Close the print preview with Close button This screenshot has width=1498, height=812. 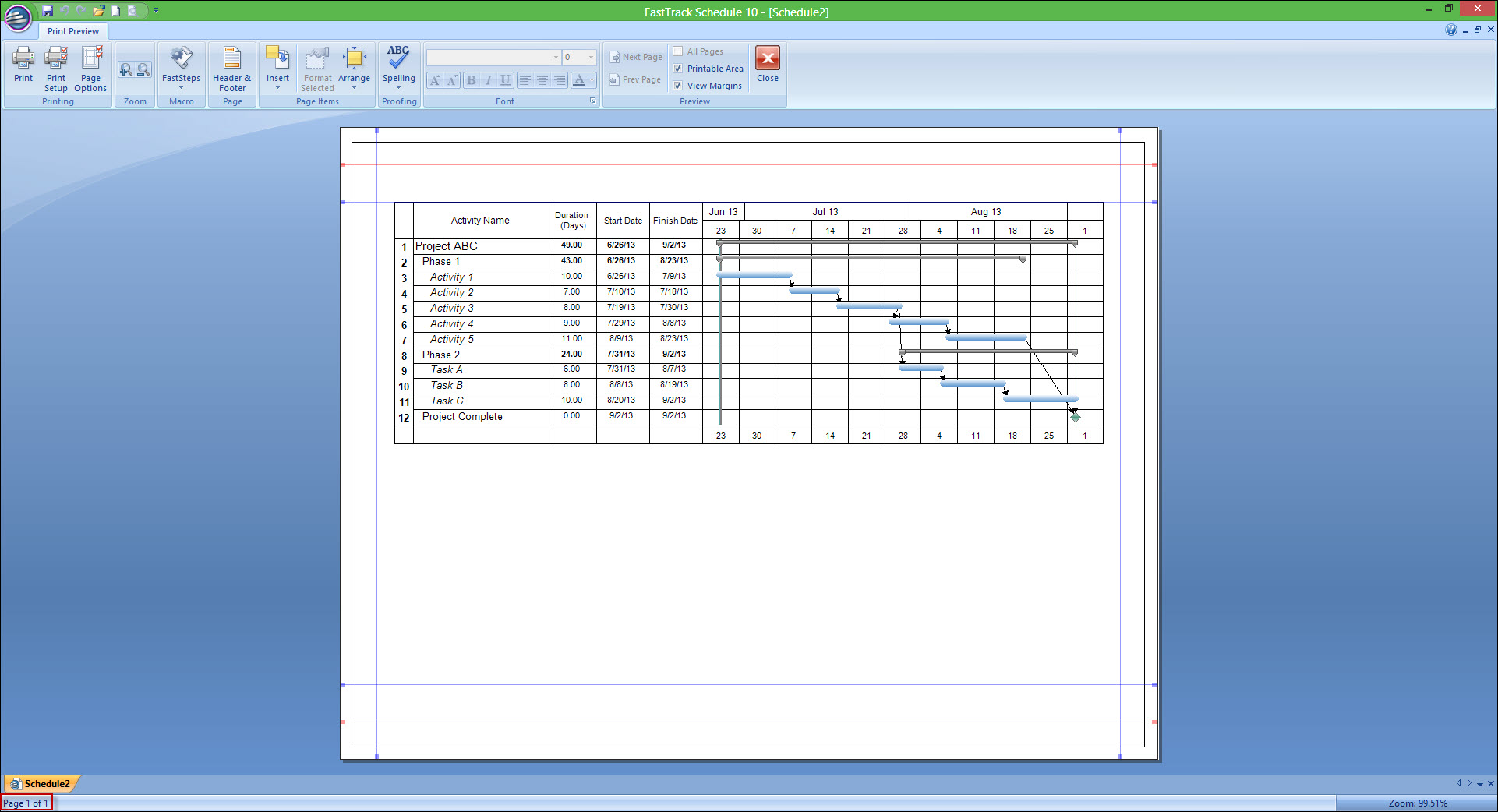pos(767,64)
